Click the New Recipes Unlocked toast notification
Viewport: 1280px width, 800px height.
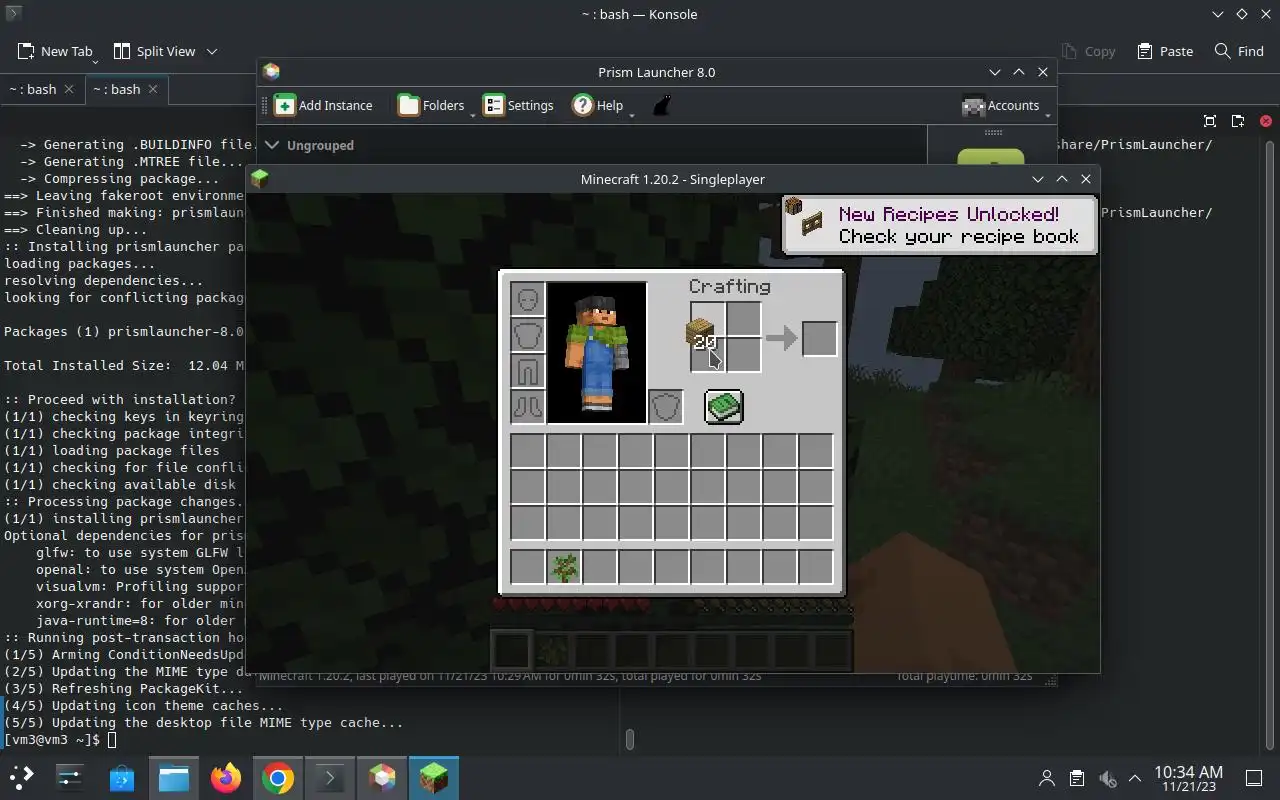939,225
